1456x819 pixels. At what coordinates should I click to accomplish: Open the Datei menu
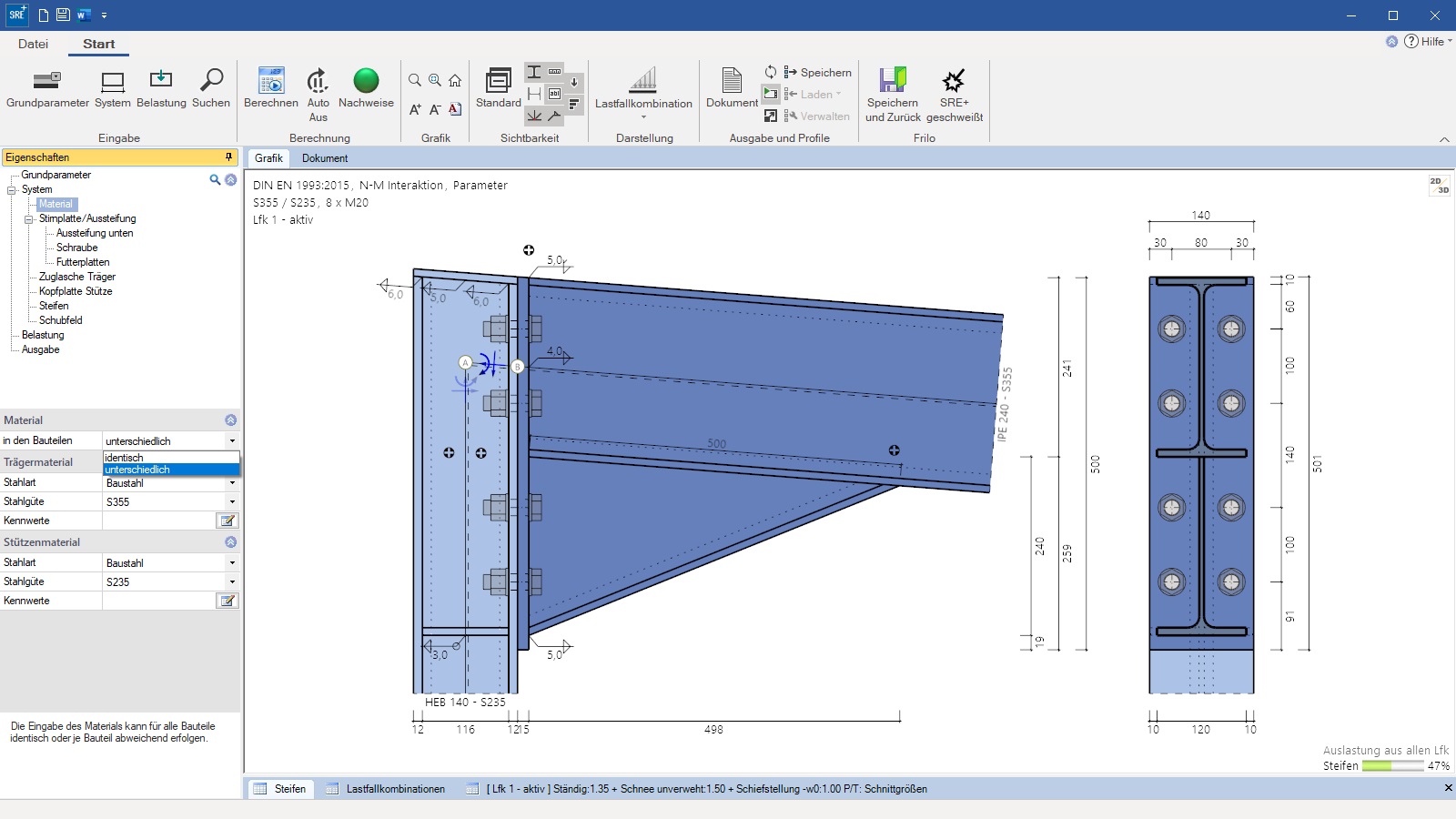33,44
